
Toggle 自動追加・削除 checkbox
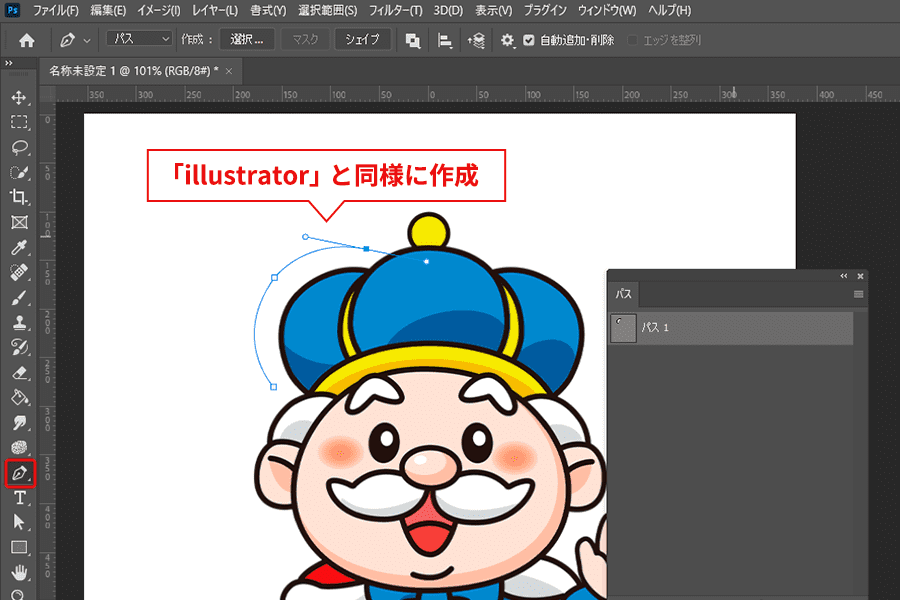pos(529,40)
